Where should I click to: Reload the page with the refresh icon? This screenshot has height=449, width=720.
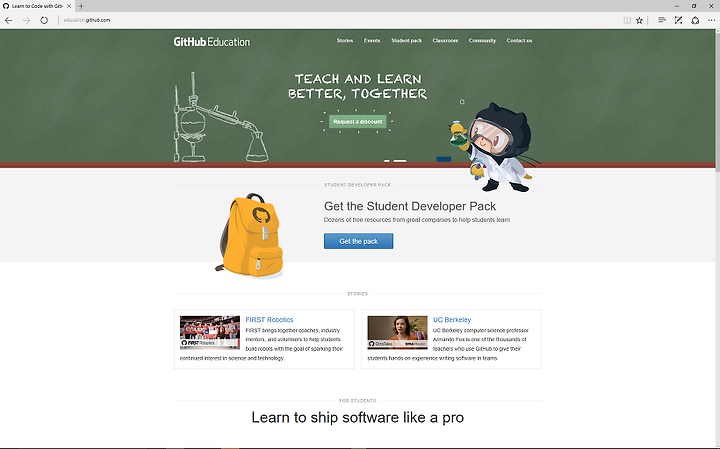(x=44, y=20)
